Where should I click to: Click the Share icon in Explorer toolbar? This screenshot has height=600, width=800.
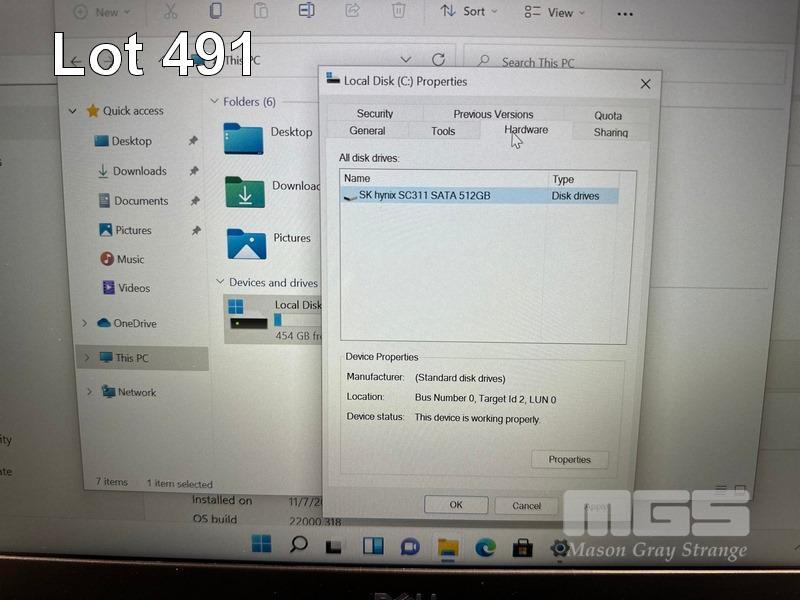(352, 11)
